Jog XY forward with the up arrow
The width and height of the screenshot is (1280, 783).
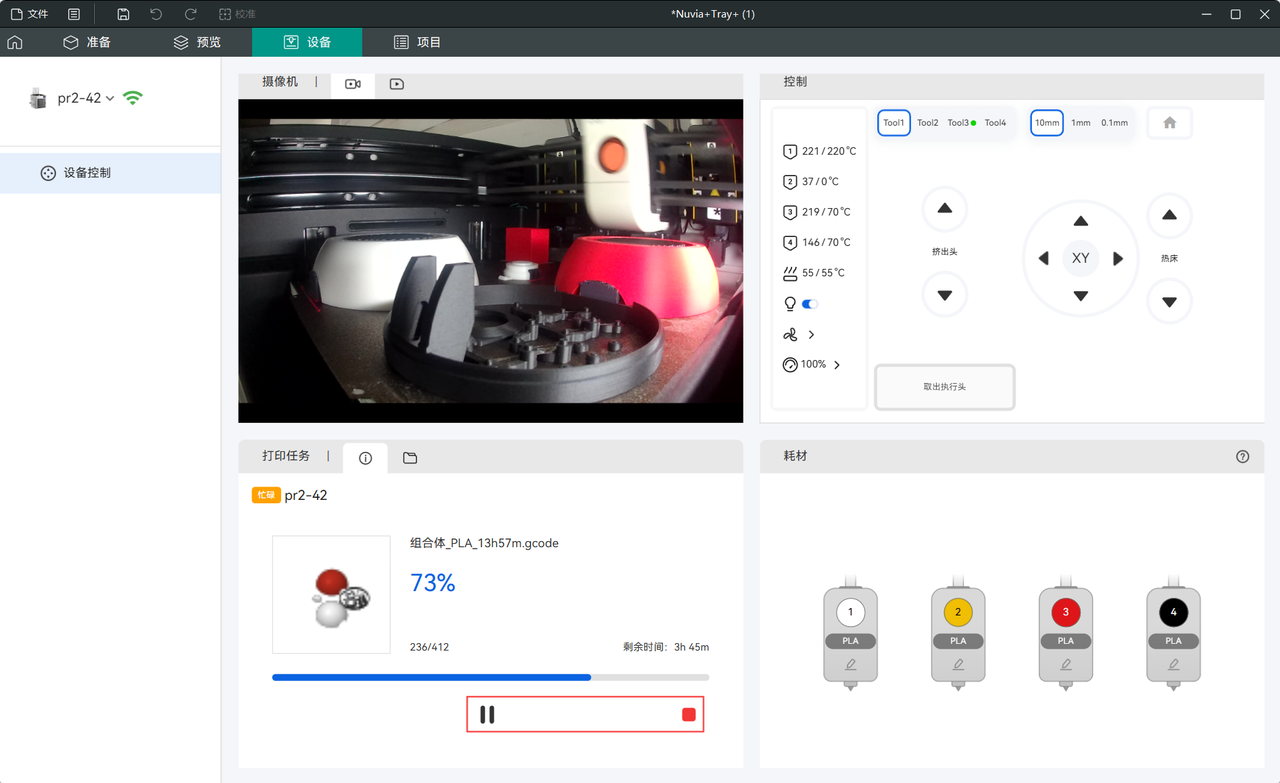1080,221
